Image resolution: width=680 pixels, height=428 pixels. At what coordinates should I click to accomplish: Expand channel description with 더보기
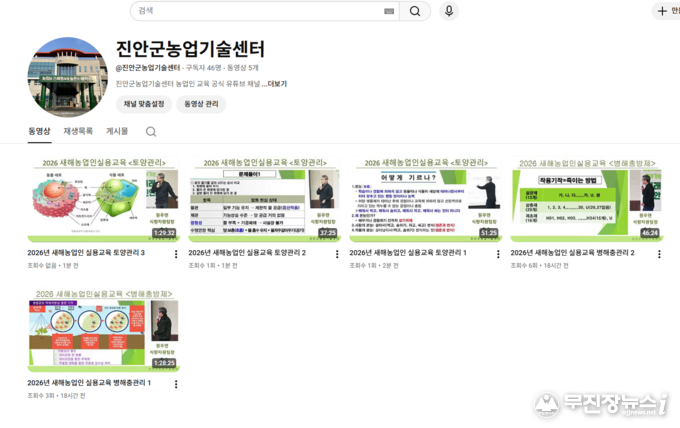[x=277, y=84]
